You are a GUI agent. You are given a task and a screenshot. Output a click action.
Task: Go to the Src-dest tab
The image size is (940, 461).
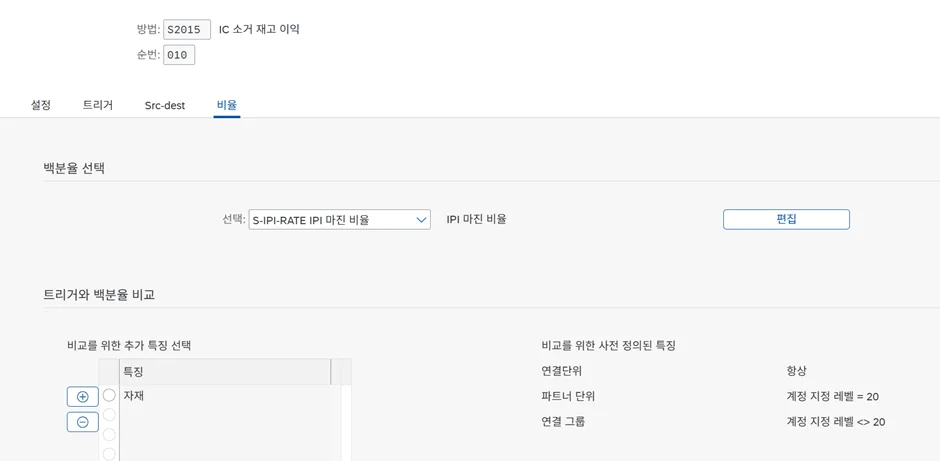coord(165,105)
